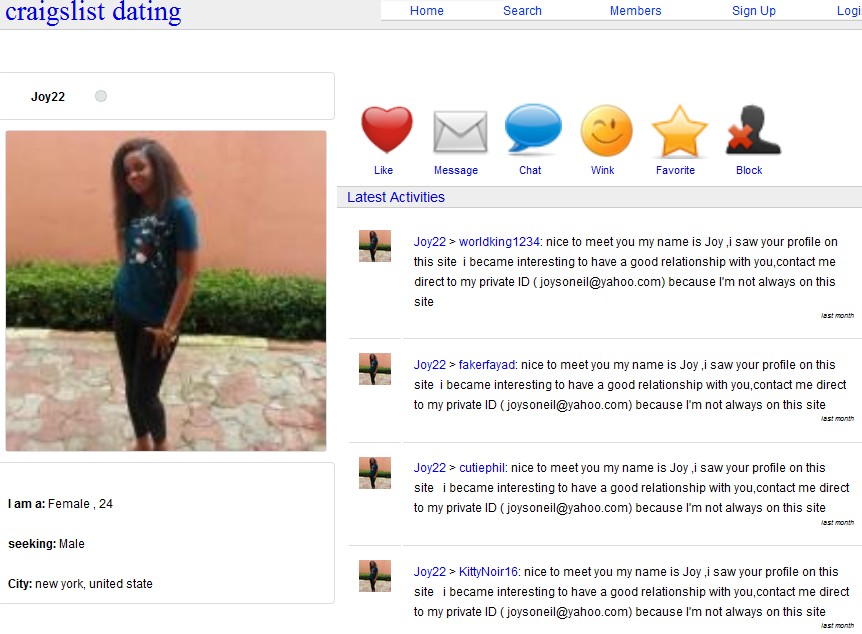The width and height of the screenshot is (862, 634).
Task: Open the avatar thumbnail beside the cutiephil activity
Action: click(375, 473)
